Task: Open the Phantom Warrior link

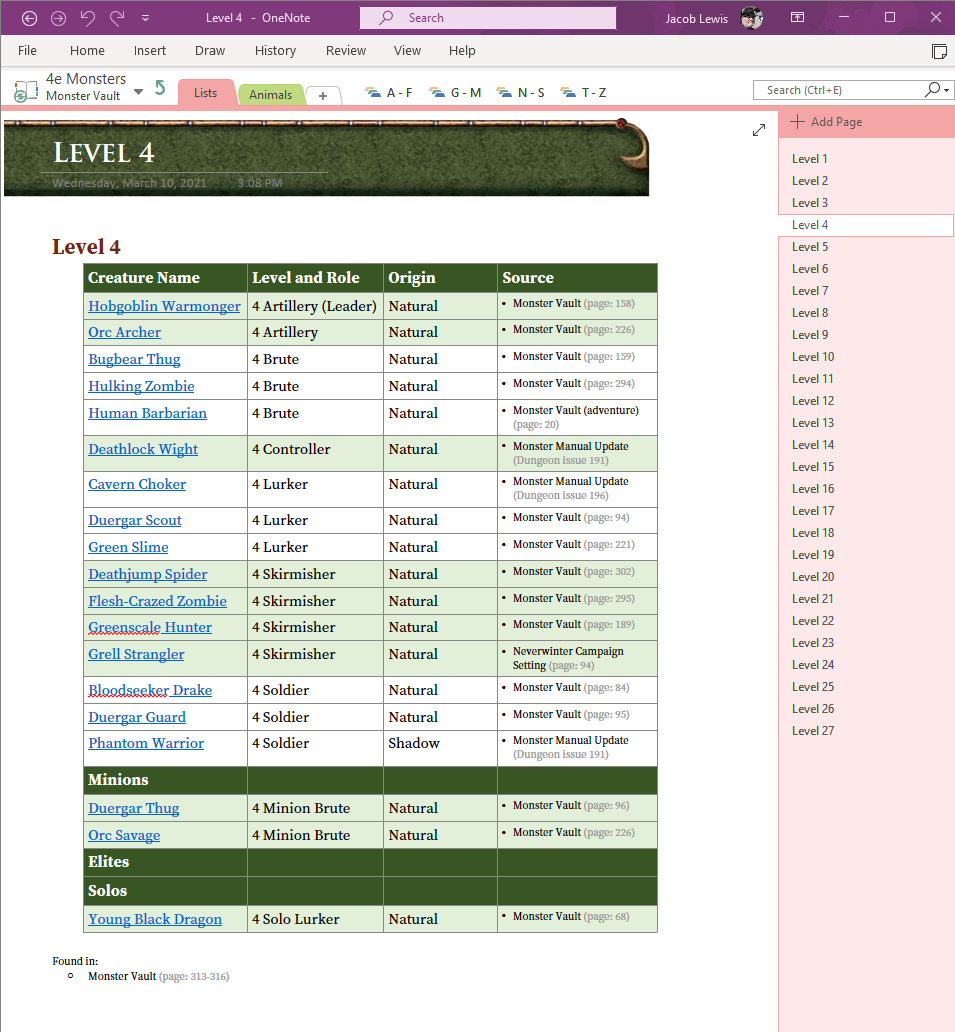Action: pos(146,743)
